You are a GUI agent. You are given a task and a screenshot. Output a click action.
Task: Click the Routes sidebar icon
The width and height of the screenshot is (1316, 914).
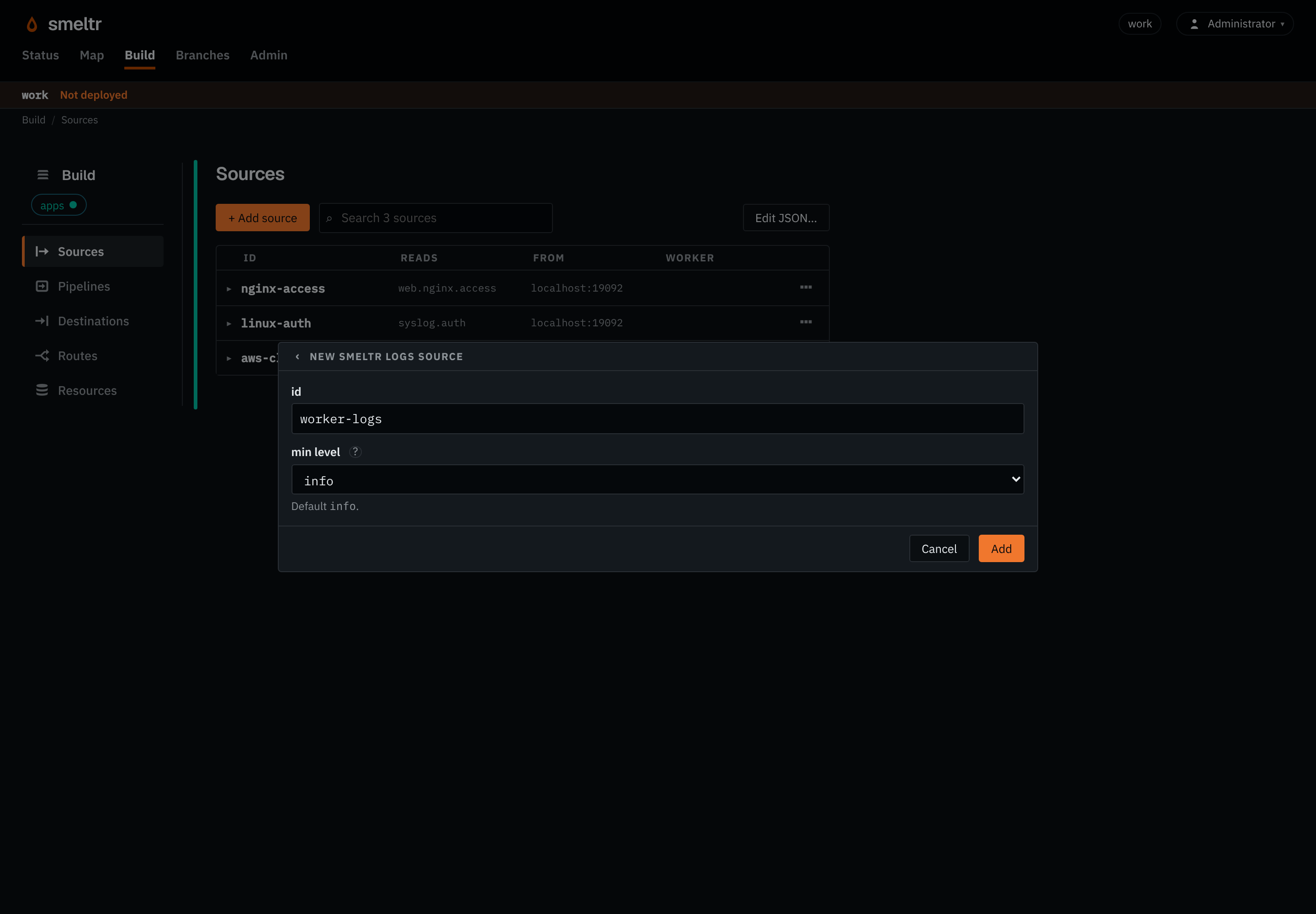point(42,356)
